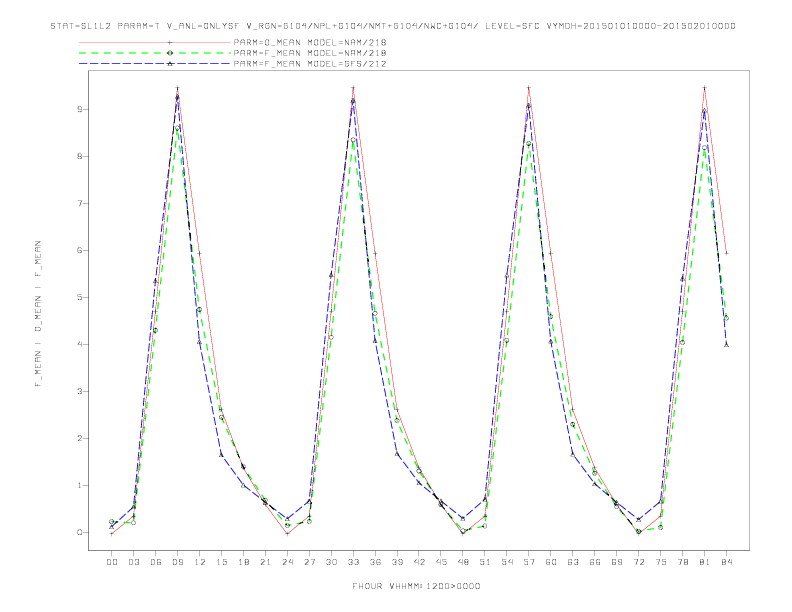Click y-axis tick label 0

[80, 532]
